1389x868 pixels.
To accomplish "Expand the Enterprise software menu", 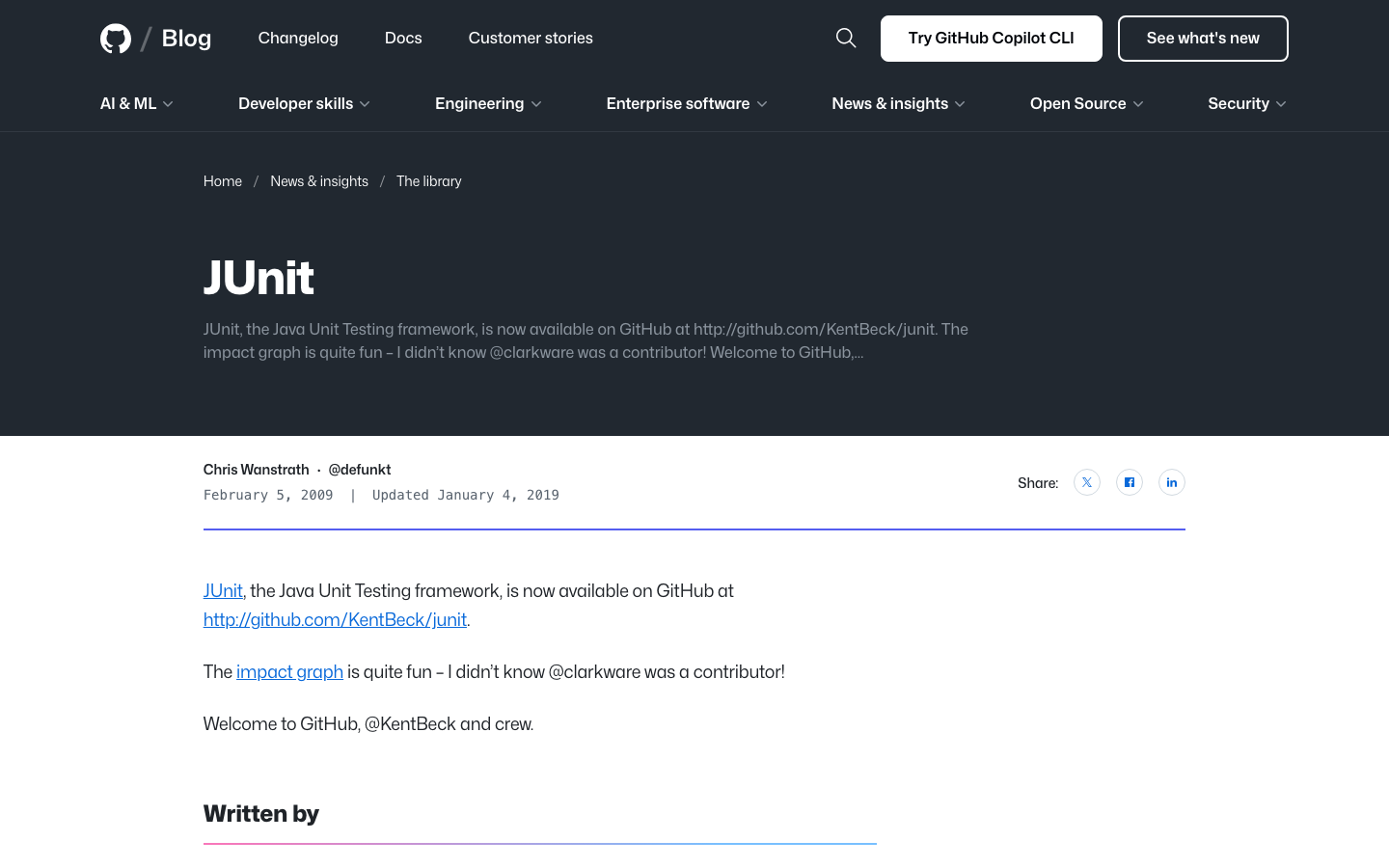I will 687,103.
